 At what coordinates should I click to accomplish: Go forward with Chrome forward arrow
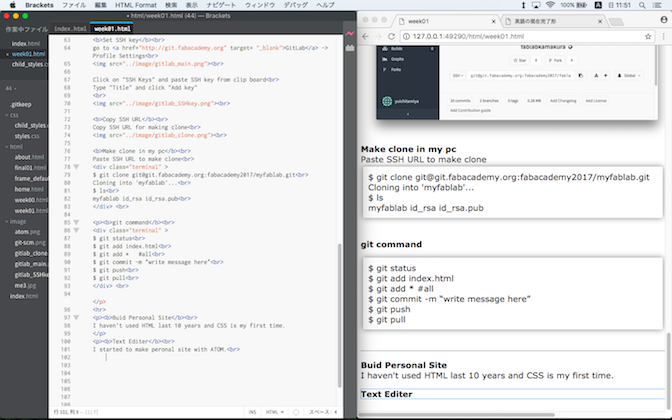tap(378, 36)
